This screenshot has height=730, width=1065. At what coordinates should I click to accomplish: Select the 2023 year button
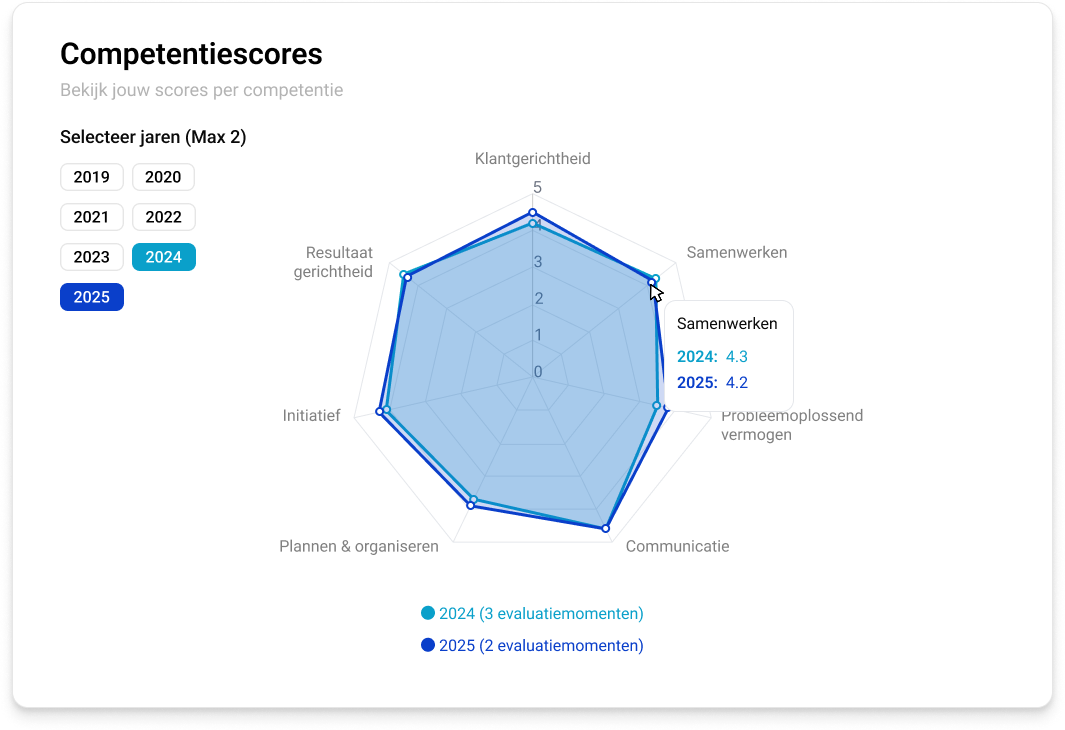coord(91,256)
